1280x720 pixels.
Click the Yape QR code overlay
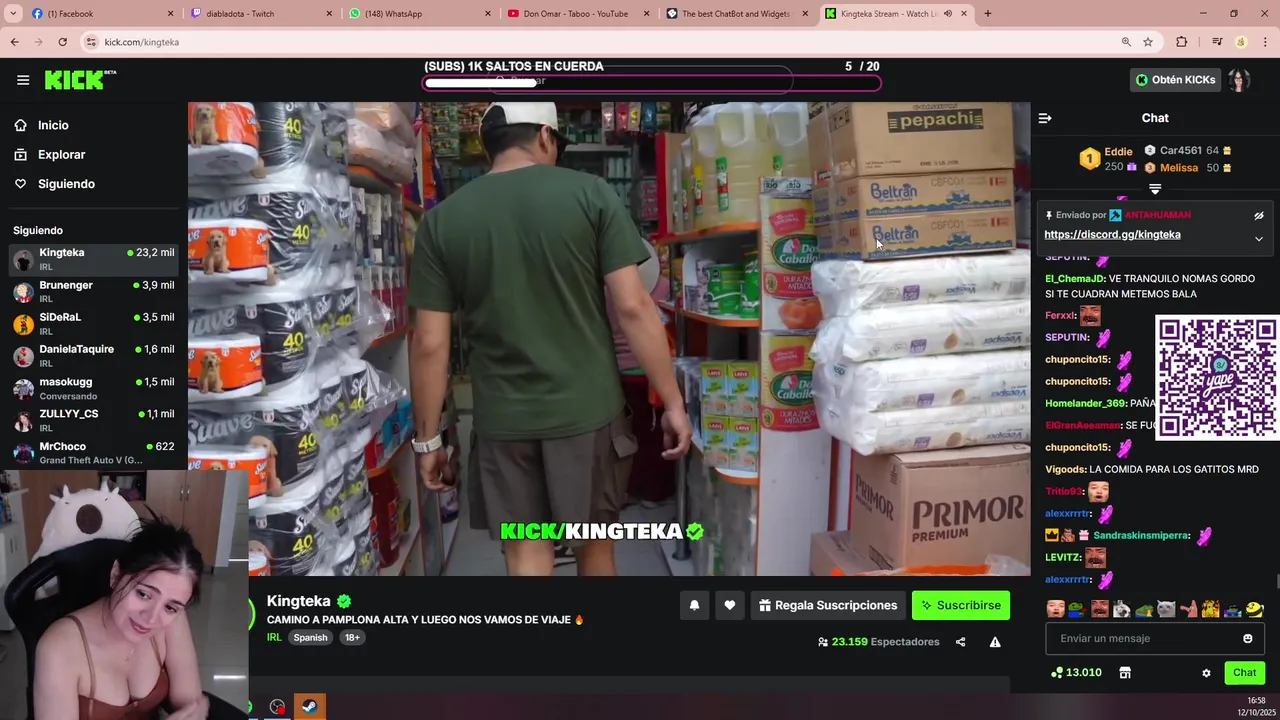point(1217,377)
